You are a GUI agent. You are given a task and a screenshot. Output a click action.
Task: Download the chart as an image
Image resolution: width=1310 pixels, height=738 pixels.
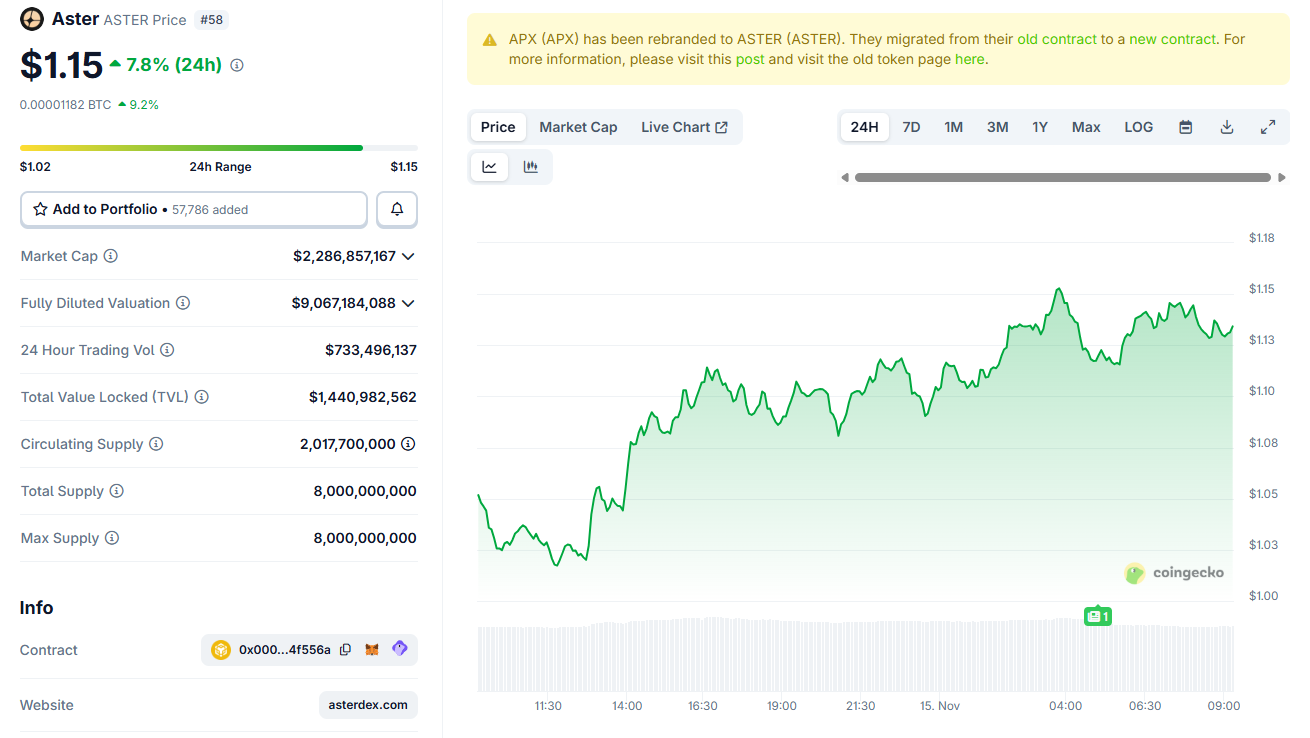[x=1227, y=127]
